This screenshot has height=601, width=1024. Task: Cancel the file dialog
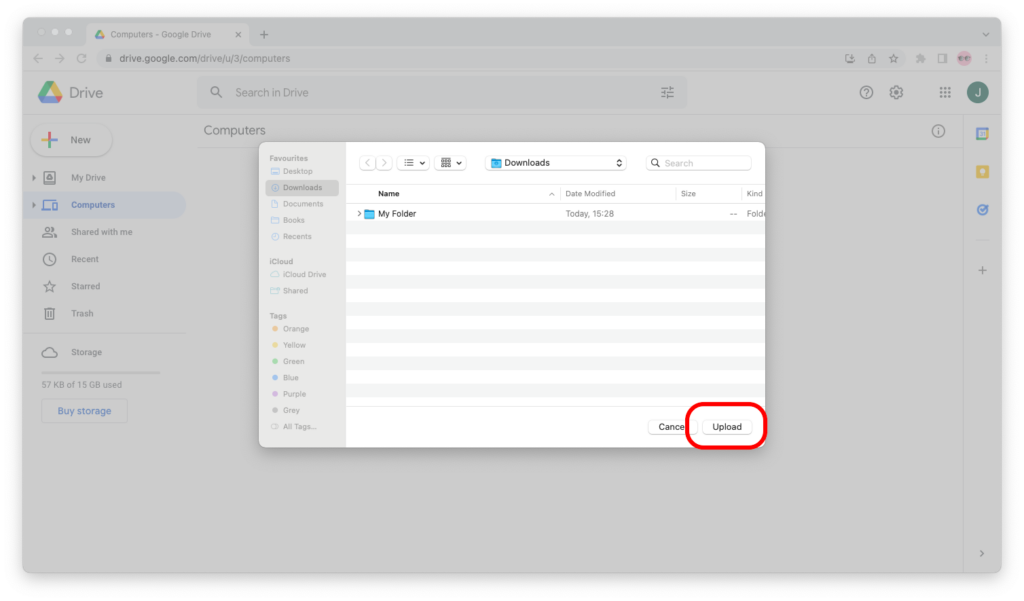pyautogui.click(x=671, y=427)
